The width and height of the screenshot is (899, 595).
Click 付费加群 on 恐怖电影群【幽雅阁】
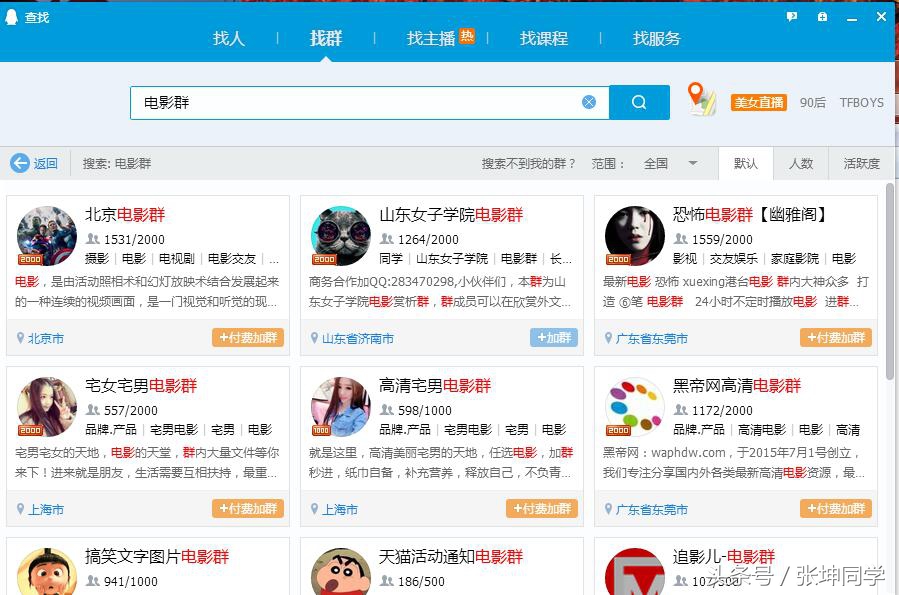point(836,338)
